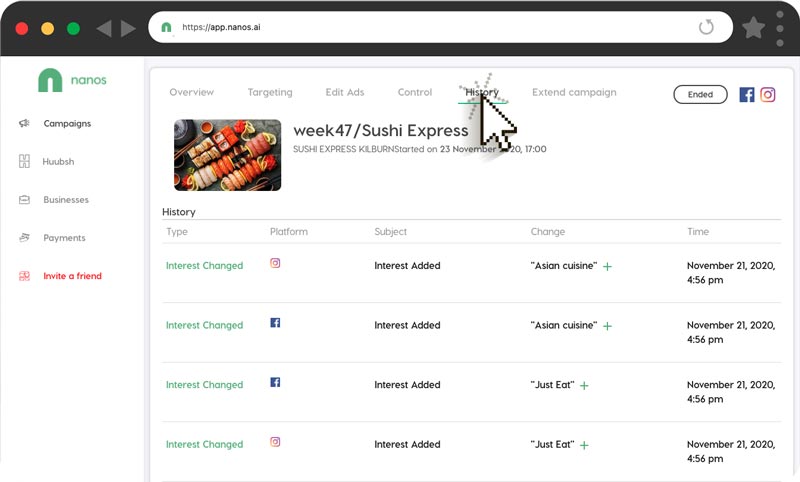This screenshot has height=482, width=800.
Task: Click "Just Eat" text in the third row
Action: click(x=552, y=385)
